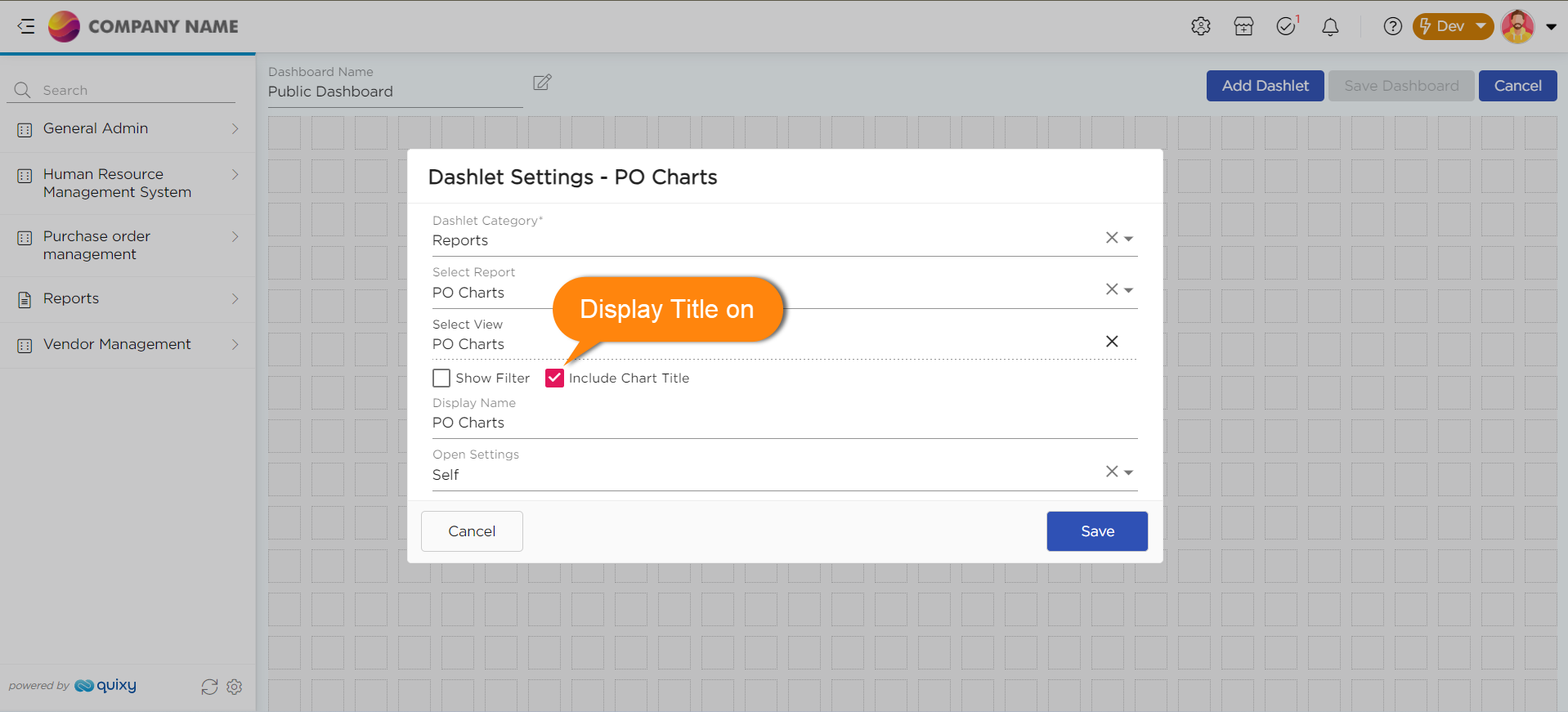Uncheck Include Chart Title
Viewport: 1568px width, 712px height.
click(x=554, y=378)
